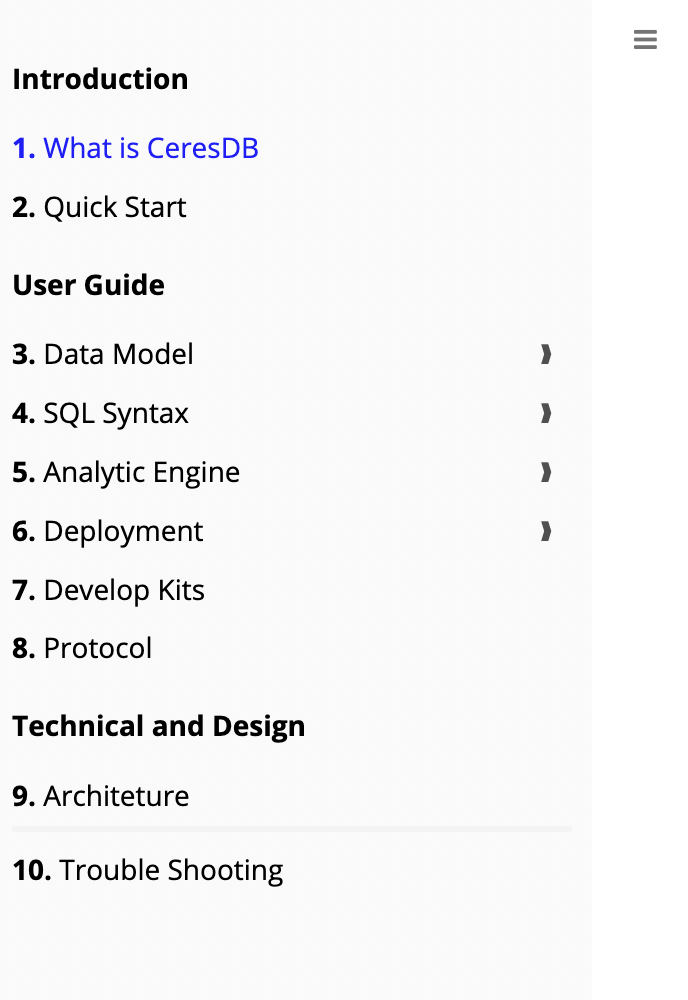Expand the Analytic Engine chevron
The width and height of the screenshot is (688, 1000).
546,472
